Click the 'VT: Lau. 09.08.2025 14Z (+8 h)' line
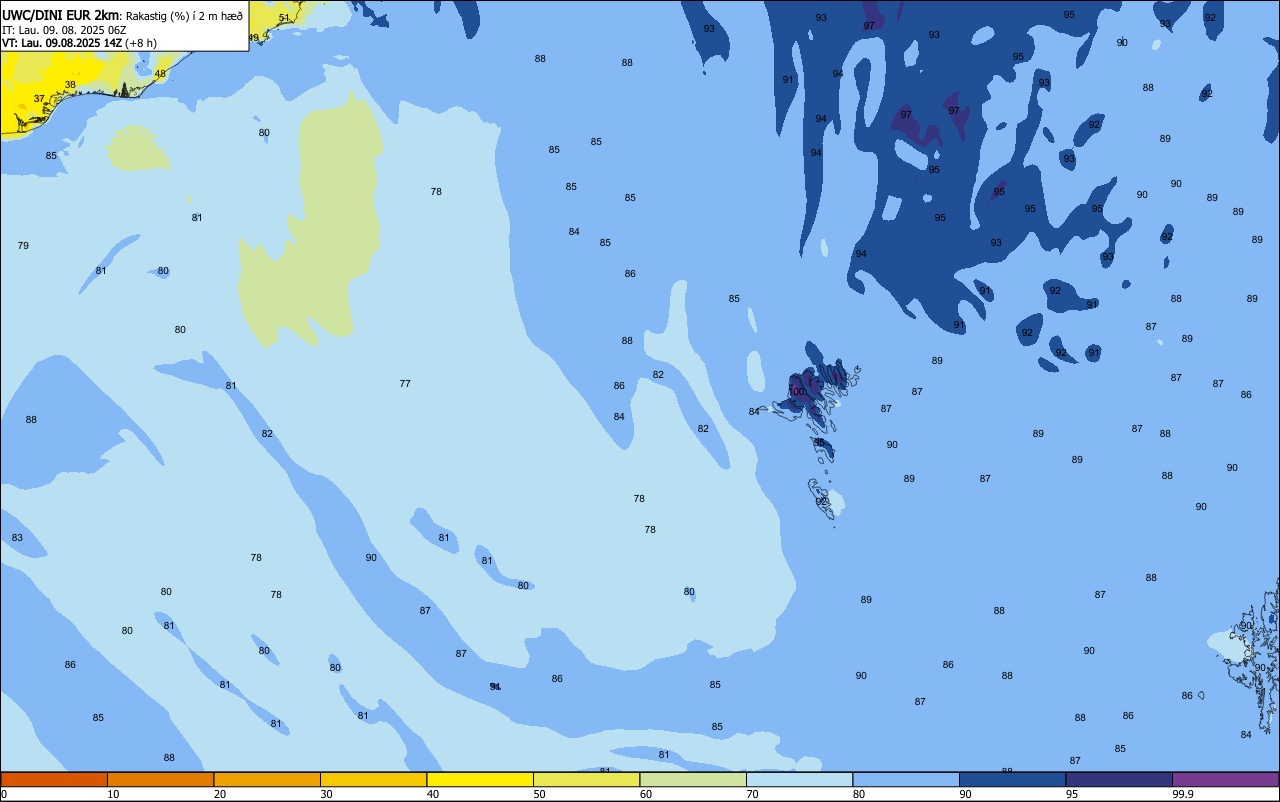The height and width of the screenshot is (802, 1280). (x=79, y=43)
